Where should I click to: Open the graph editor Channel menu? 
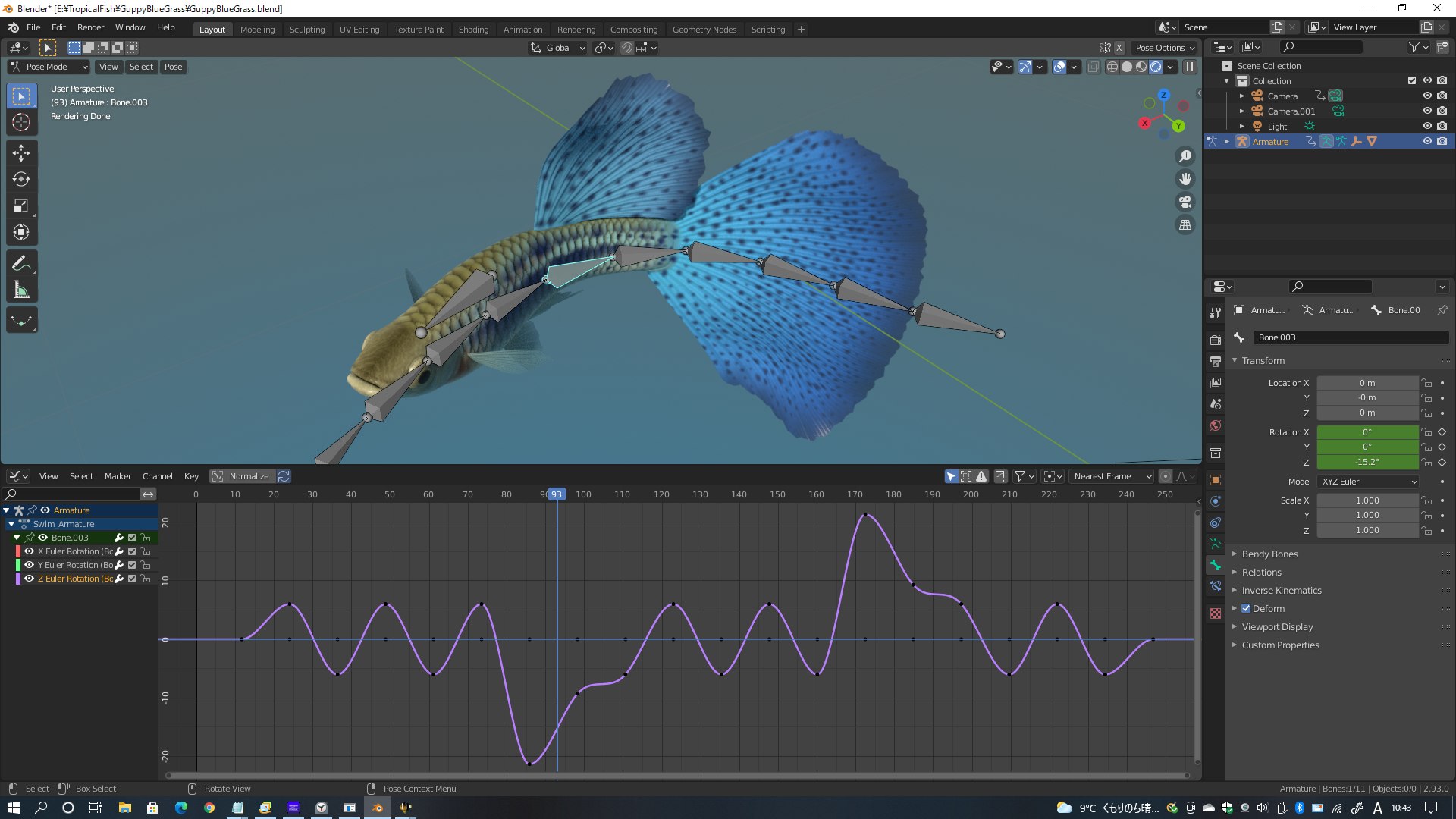click(x=157, y=476)
